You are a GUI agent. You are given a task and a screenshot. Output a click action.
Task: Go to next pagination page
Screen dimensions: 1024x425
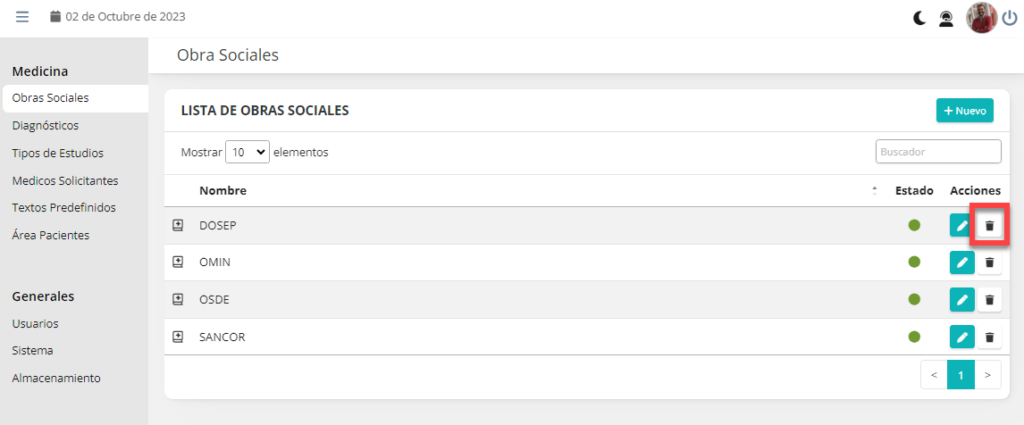coord(987,375)
